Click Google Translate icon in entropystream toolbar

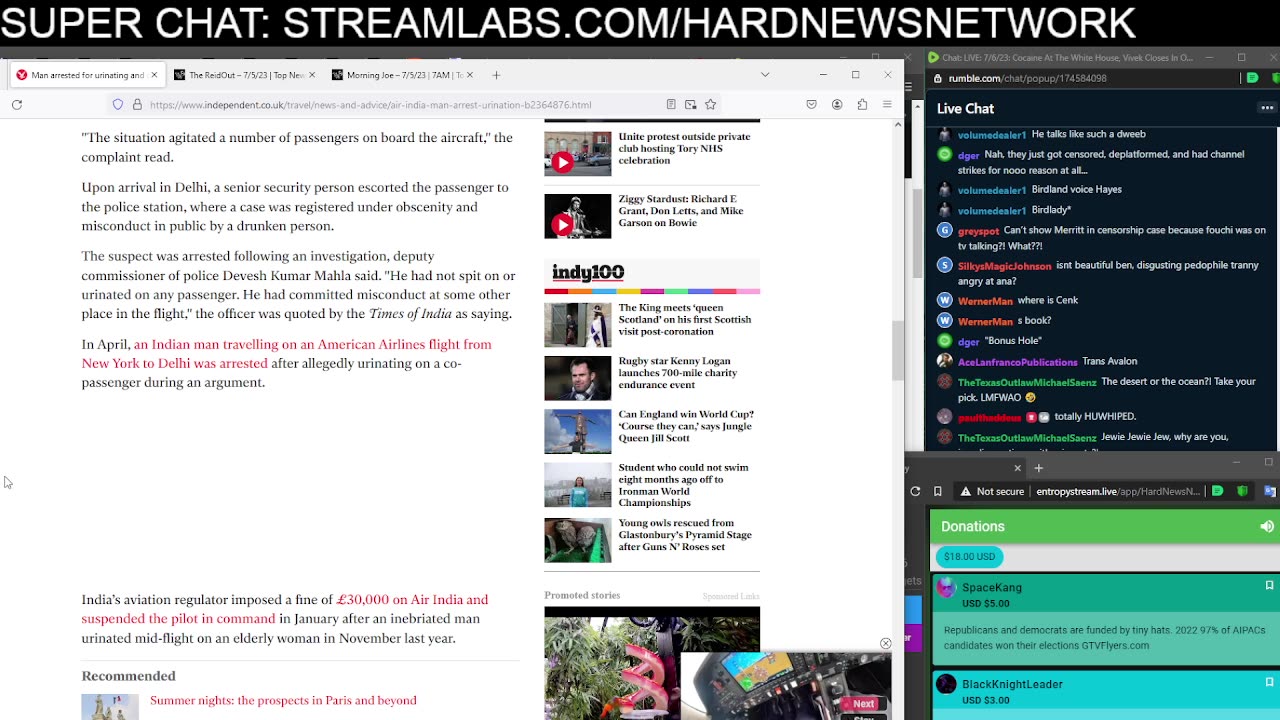click(1269, 491)
